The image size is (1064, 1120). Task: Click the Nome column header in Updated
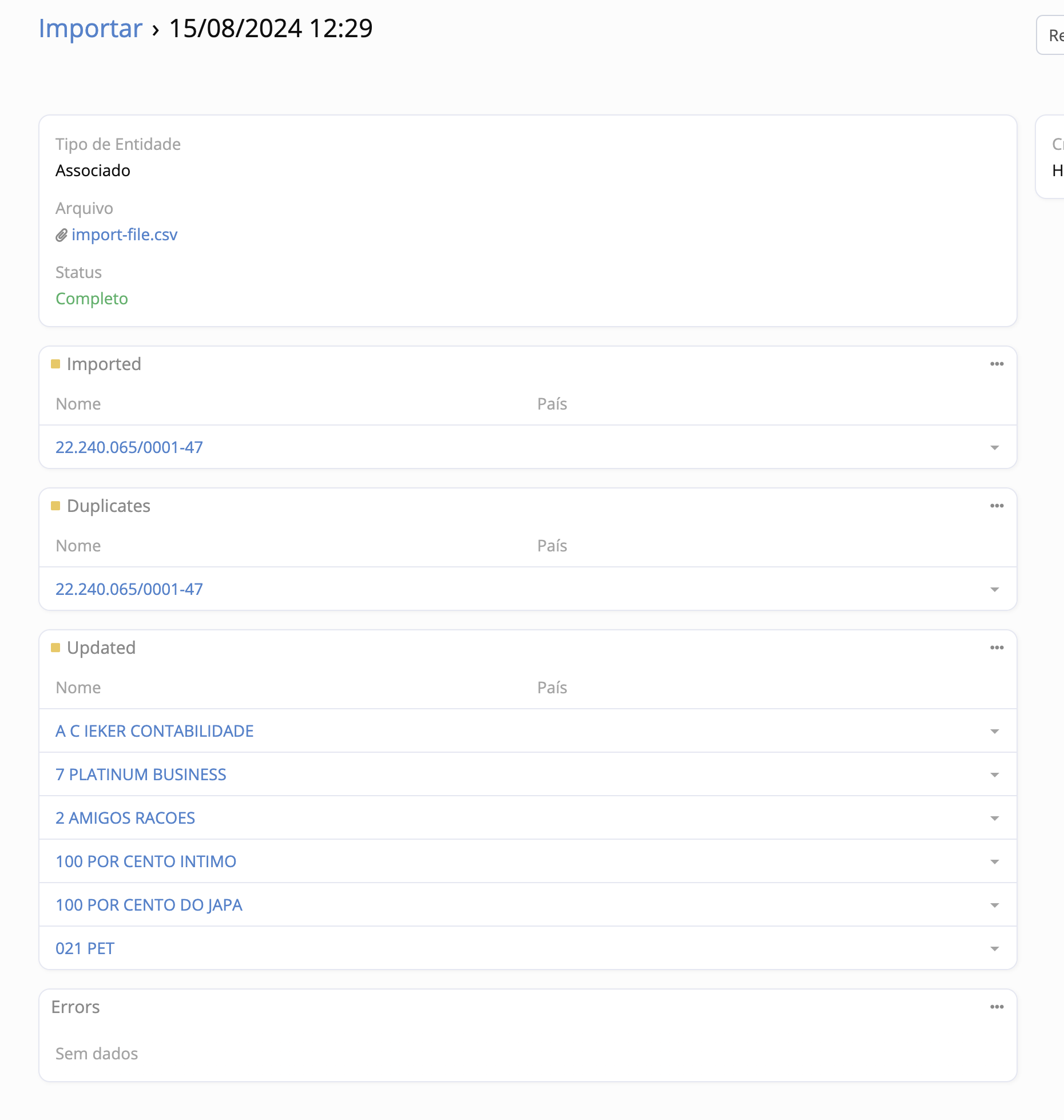tap(78, 688)
